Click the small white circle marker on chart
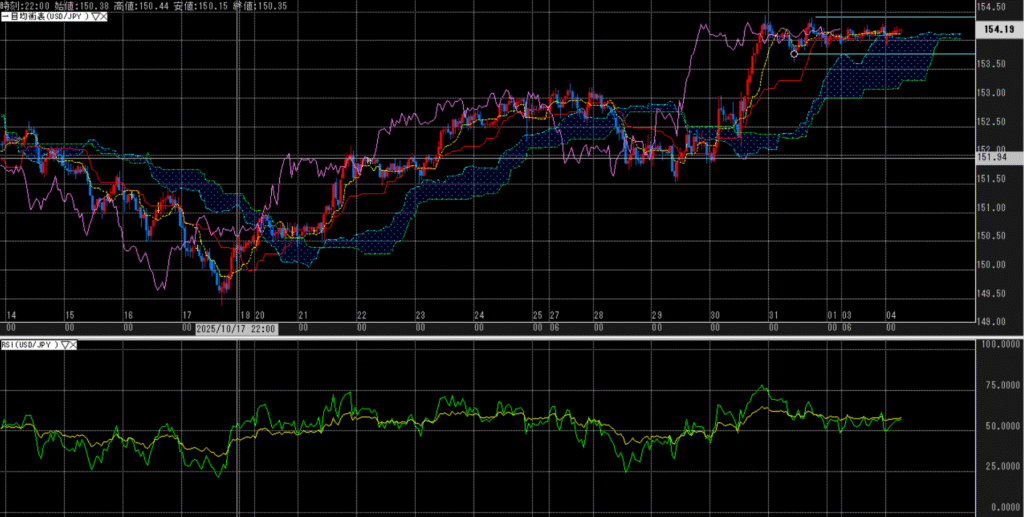 [794, 54]
